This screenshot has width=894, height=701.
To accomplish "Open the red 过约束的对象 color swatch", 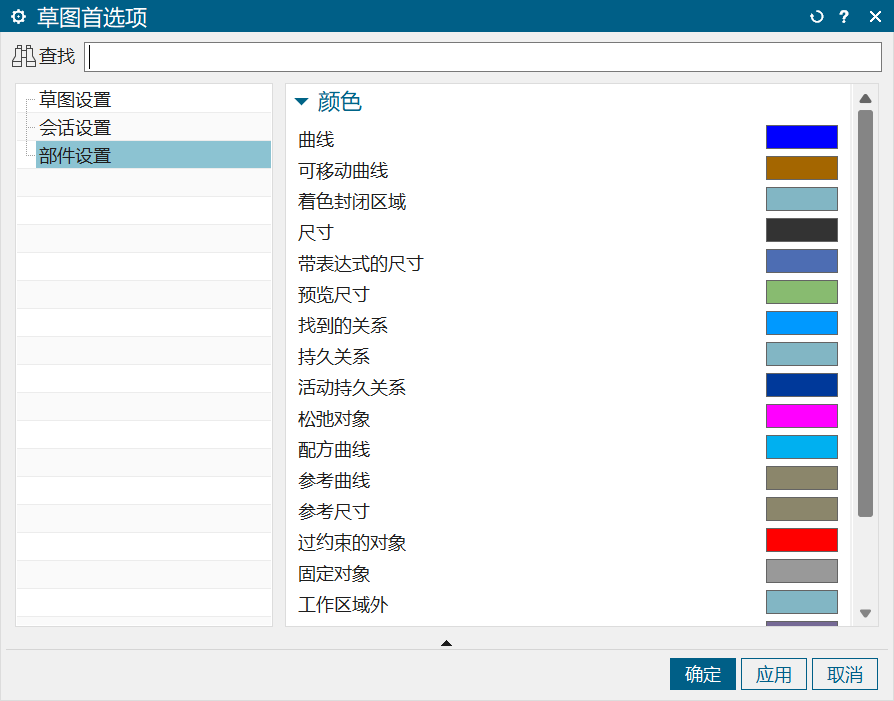I will [x=801, y=540].
